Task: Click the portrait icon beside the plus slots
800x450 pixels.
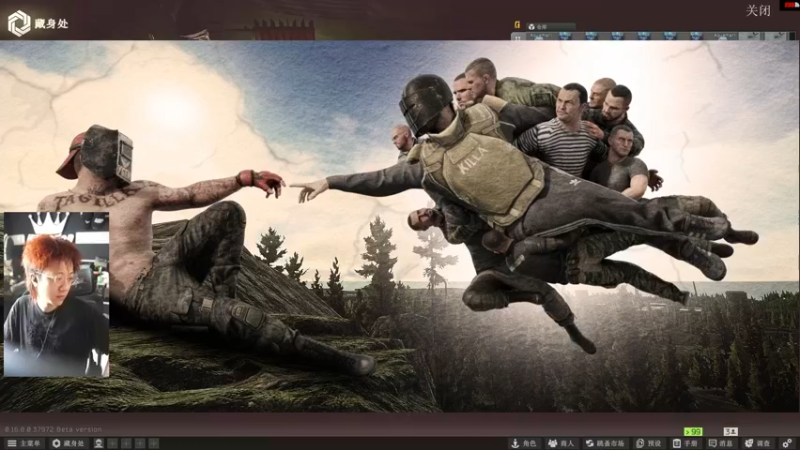Action: tap(99, 443)
